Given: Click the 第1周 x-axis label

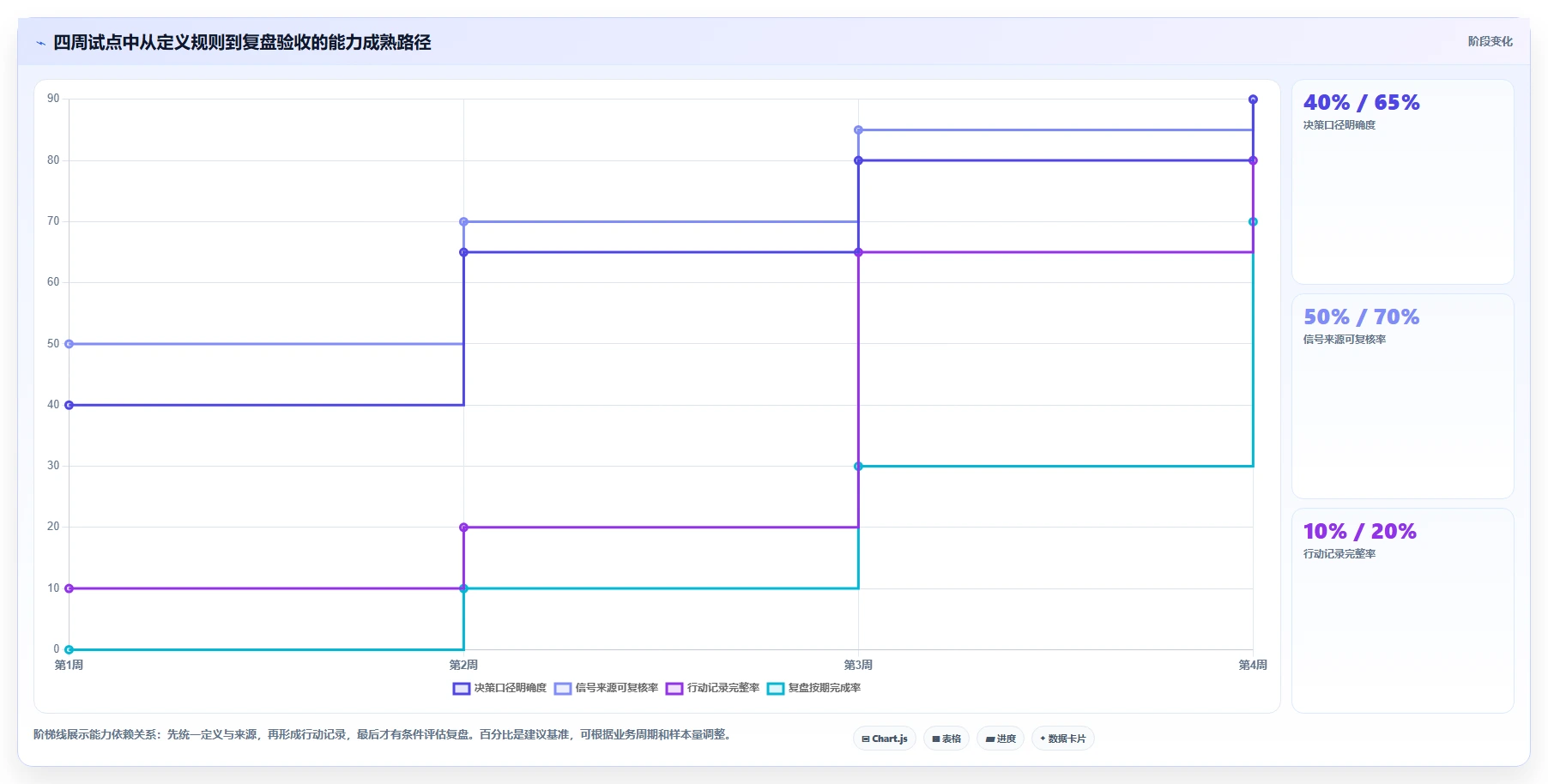Looking at the screenshot, I should pos(69,665).
